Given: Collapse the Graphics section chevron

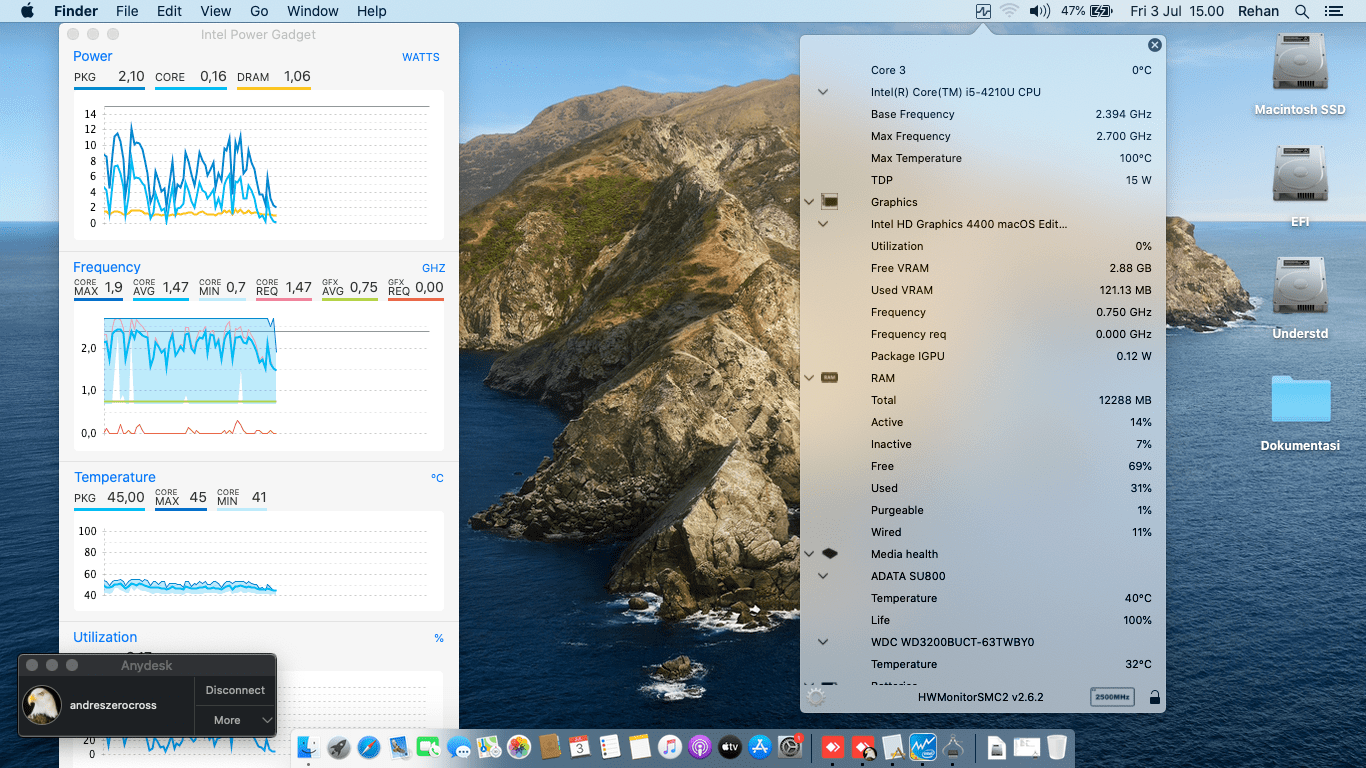Looking at the screenshot, I should 809,202.
